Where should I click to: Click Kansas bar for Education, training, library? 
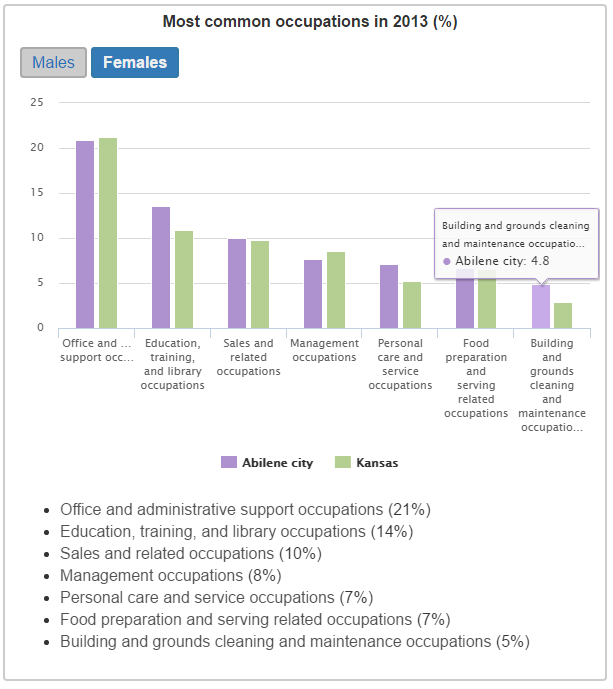coord(184,280)
